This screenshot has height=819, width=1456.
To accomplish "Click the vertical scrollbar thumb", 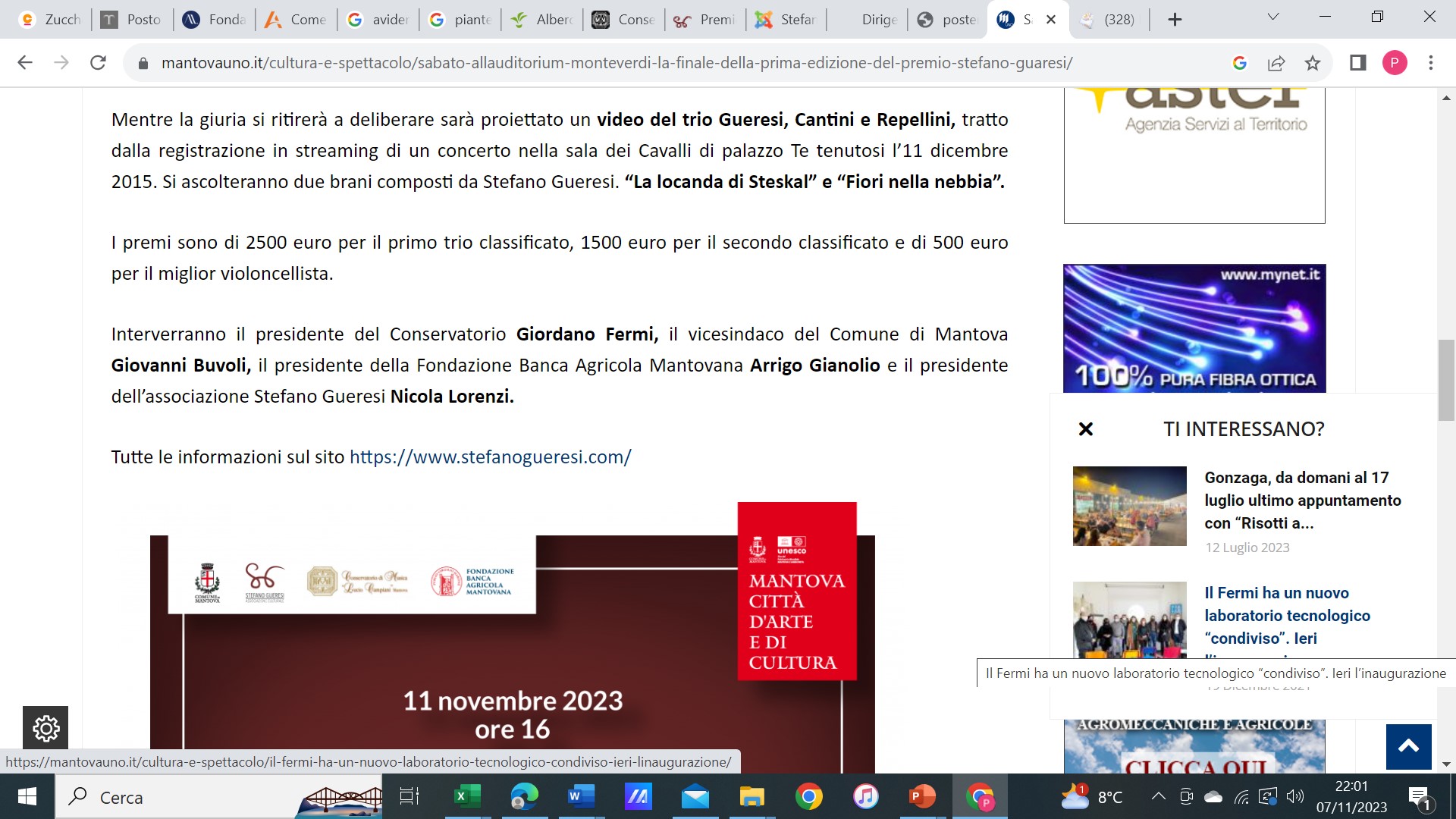I will point(1446,381).
